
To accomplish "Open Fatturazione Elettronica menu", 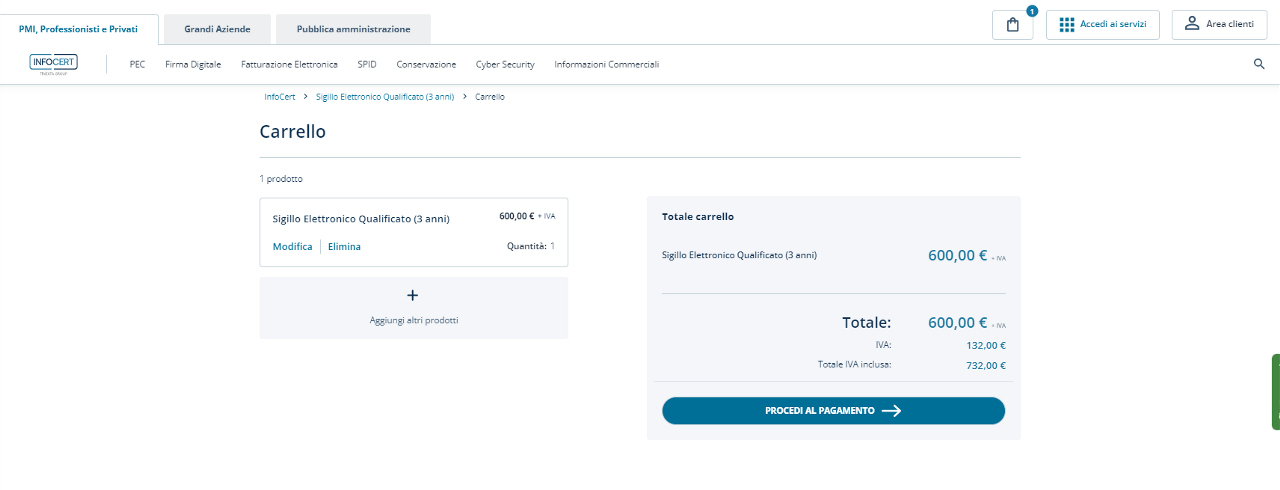I will (289, 64).
